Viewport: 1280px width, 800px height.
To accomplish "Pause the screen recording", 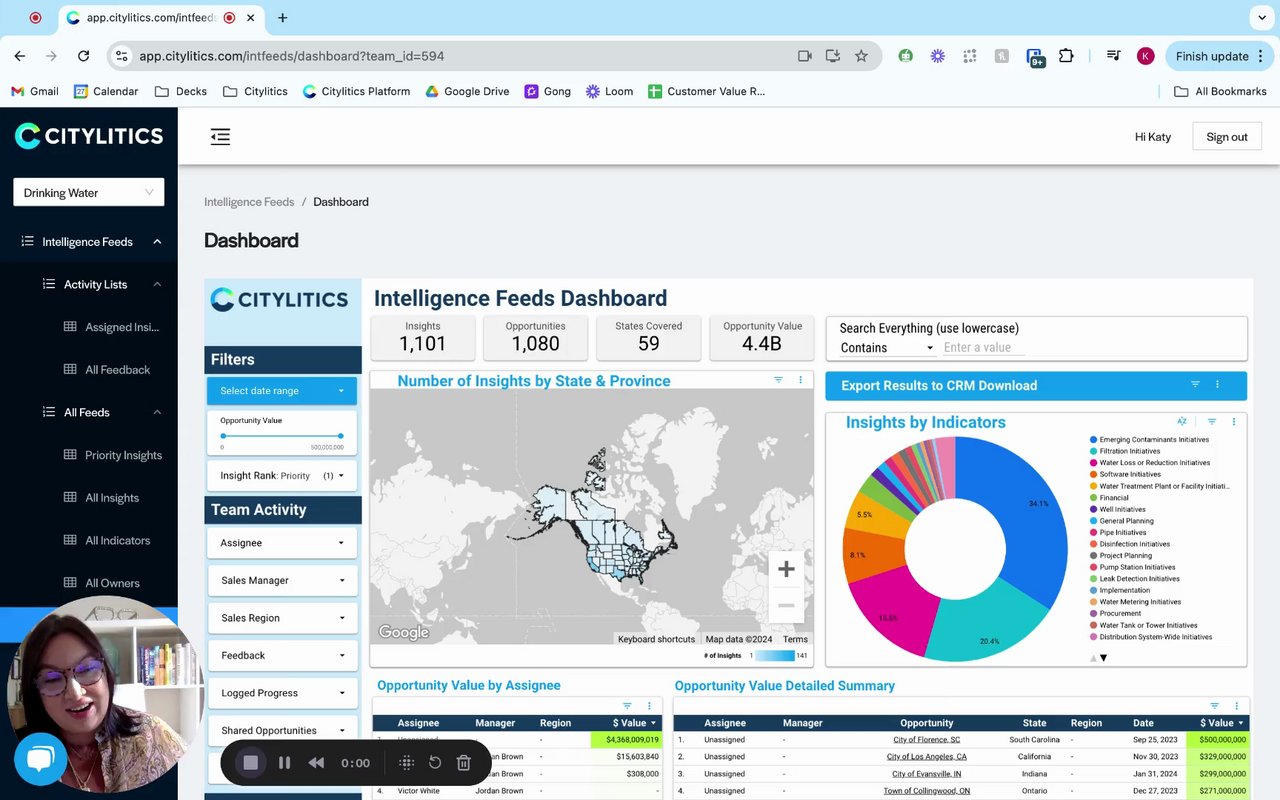I will 284,763.
